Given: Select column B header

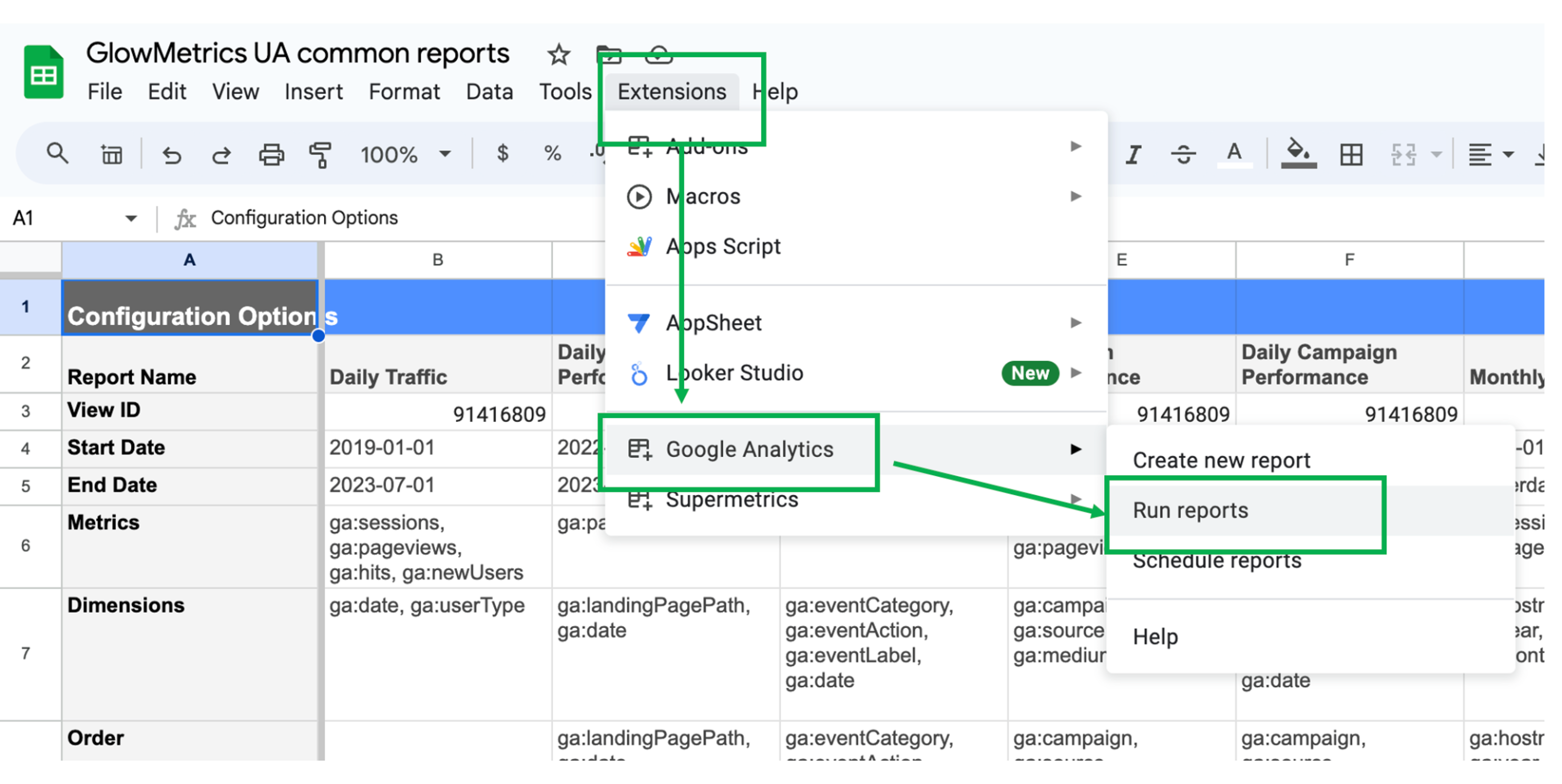Looking at the screenshot, I should pos(438,260).
